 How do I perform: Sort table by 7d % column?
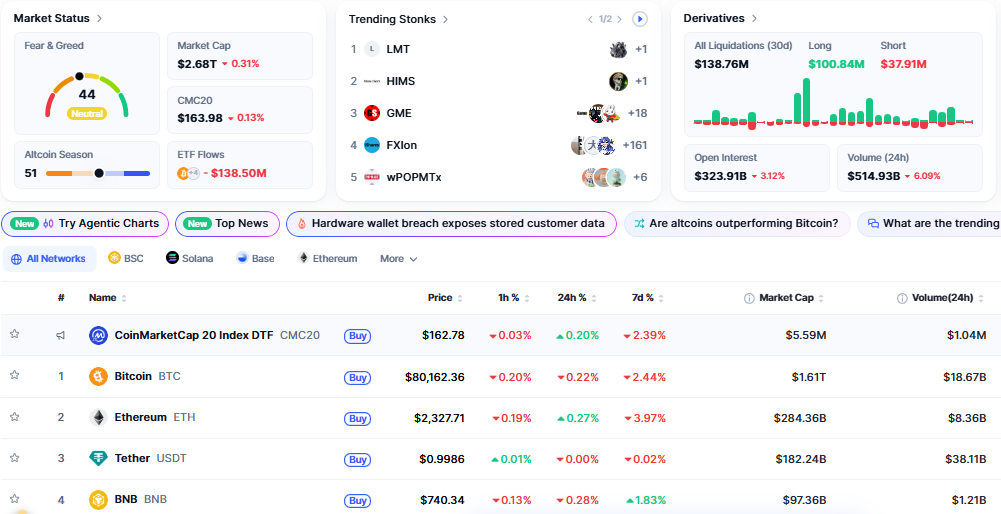pyautogui.click(x=647, y=298)
